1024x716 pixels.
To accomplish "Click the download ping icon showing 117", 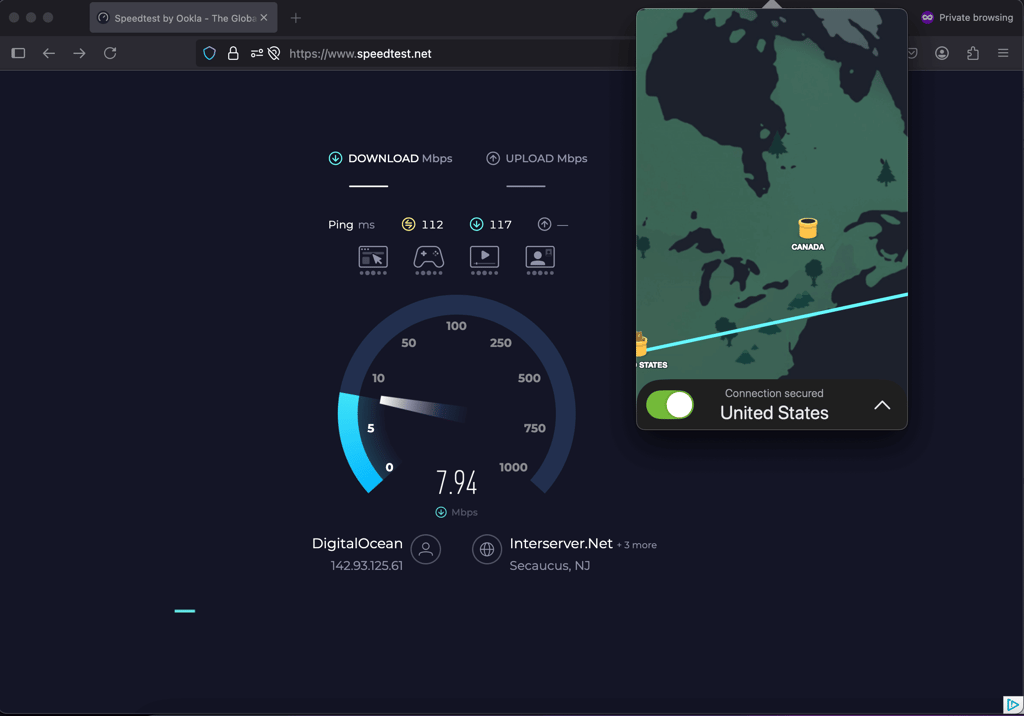I will point(477,224).
